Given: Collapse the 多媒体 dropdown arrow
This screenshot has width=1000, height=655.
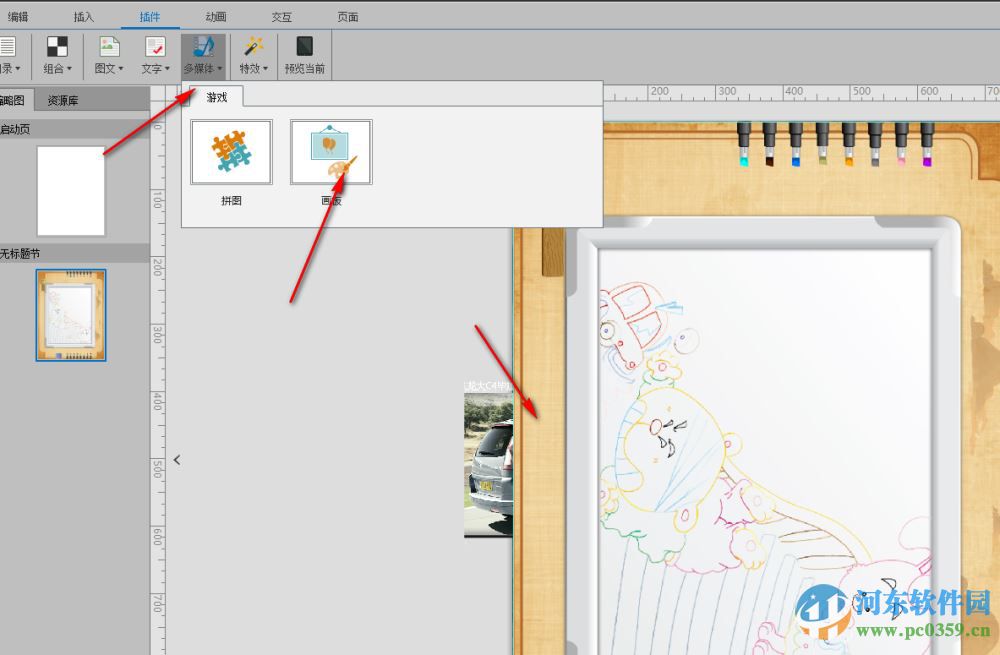Looking at the screenshot, I should tap(219, 68).
